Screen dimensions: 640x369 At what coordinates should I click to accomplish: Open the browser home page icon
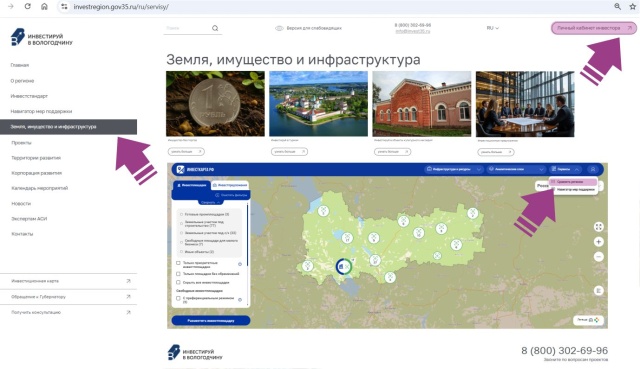(x=44, y=7)
